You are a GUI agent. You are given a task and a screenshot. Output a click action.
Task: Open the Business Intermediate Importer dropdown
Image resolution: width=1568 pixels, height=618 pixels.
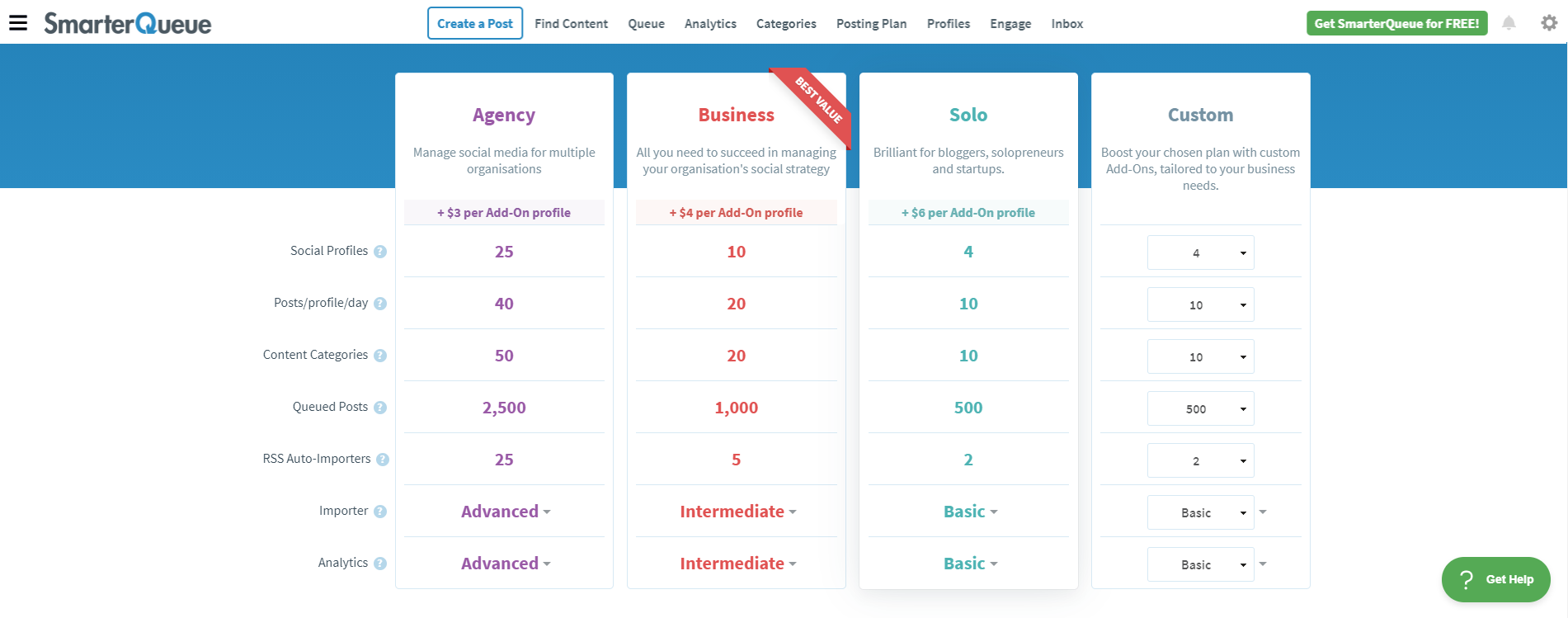tap(736, 512)
